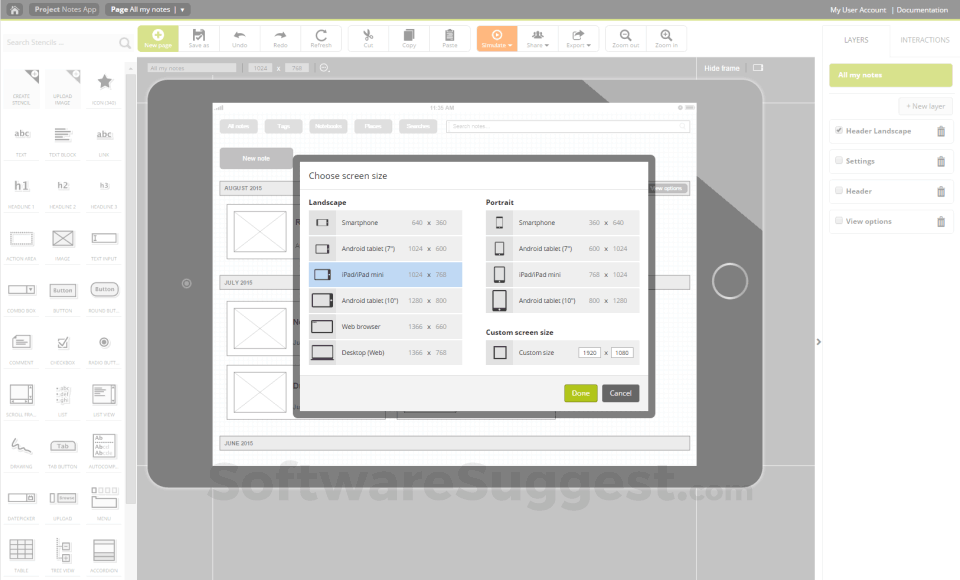Copy using the toolbar Copy icon
This screenshot has height=580, width=960.
tap(409, 38)
